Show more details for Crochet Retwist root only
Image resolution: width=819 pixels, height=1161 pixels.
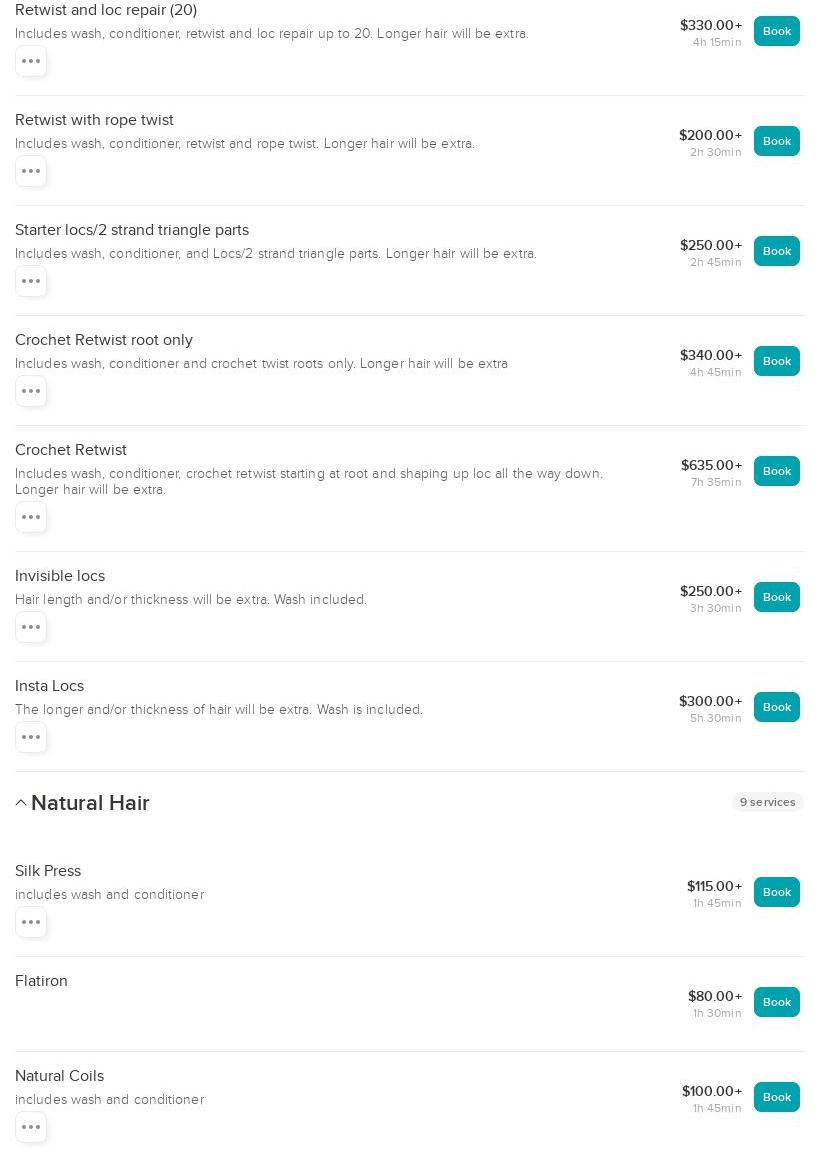coord(31,391)
